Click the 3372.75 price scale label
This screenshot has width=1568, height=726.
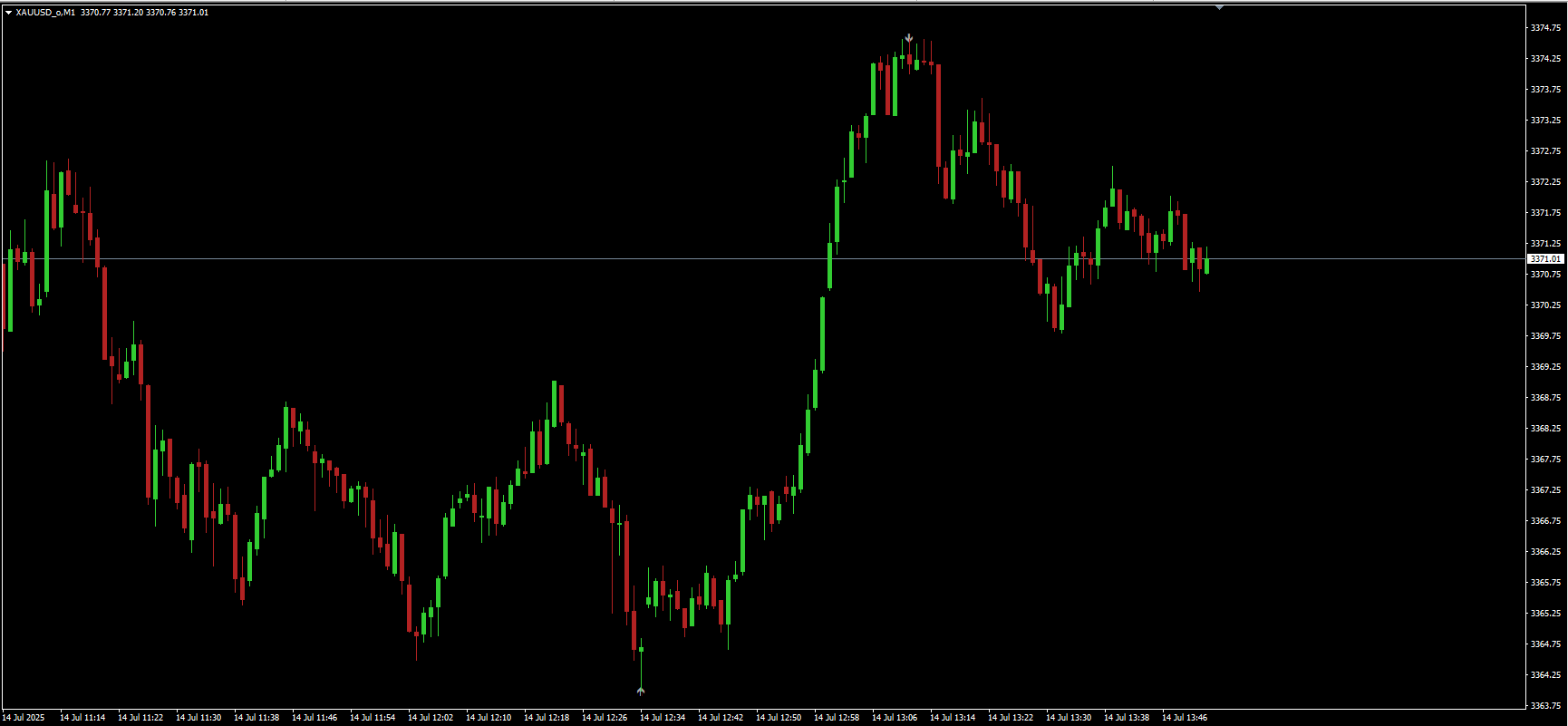click(x=1545, y=151)
